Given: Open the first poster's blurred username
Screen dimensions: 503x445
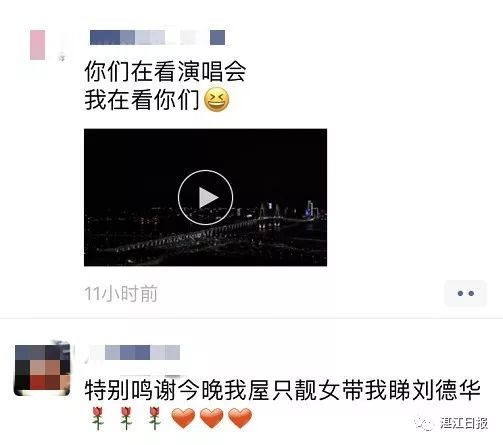Looking at the screenshot, I should tap(157, 37).
